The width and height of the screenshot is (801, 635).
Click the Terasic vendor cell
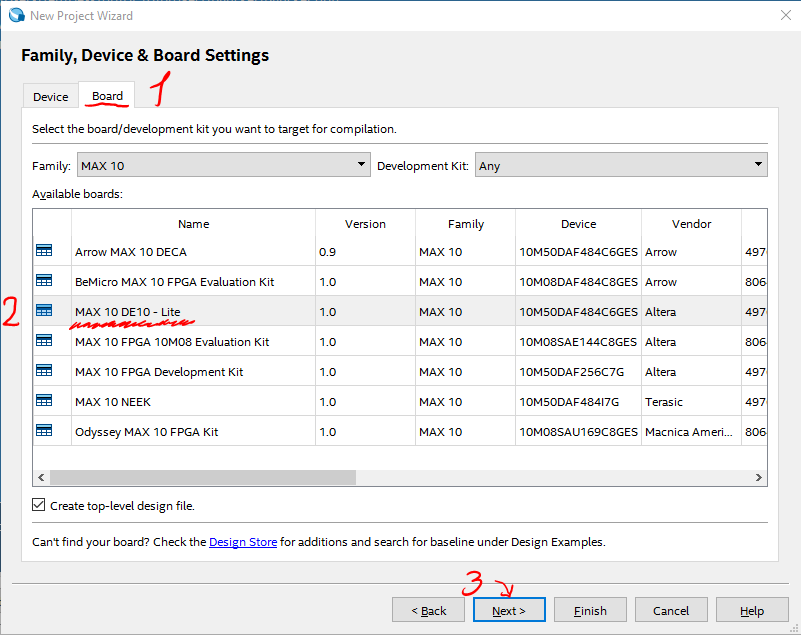click(x=692, y=402)
